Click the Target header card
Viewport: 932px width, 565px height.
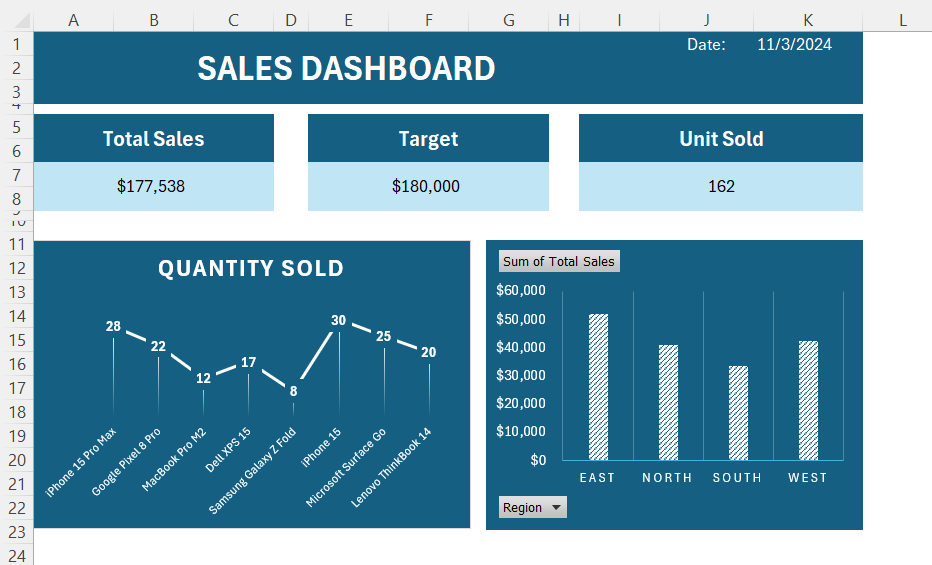[x=428, y=138]
